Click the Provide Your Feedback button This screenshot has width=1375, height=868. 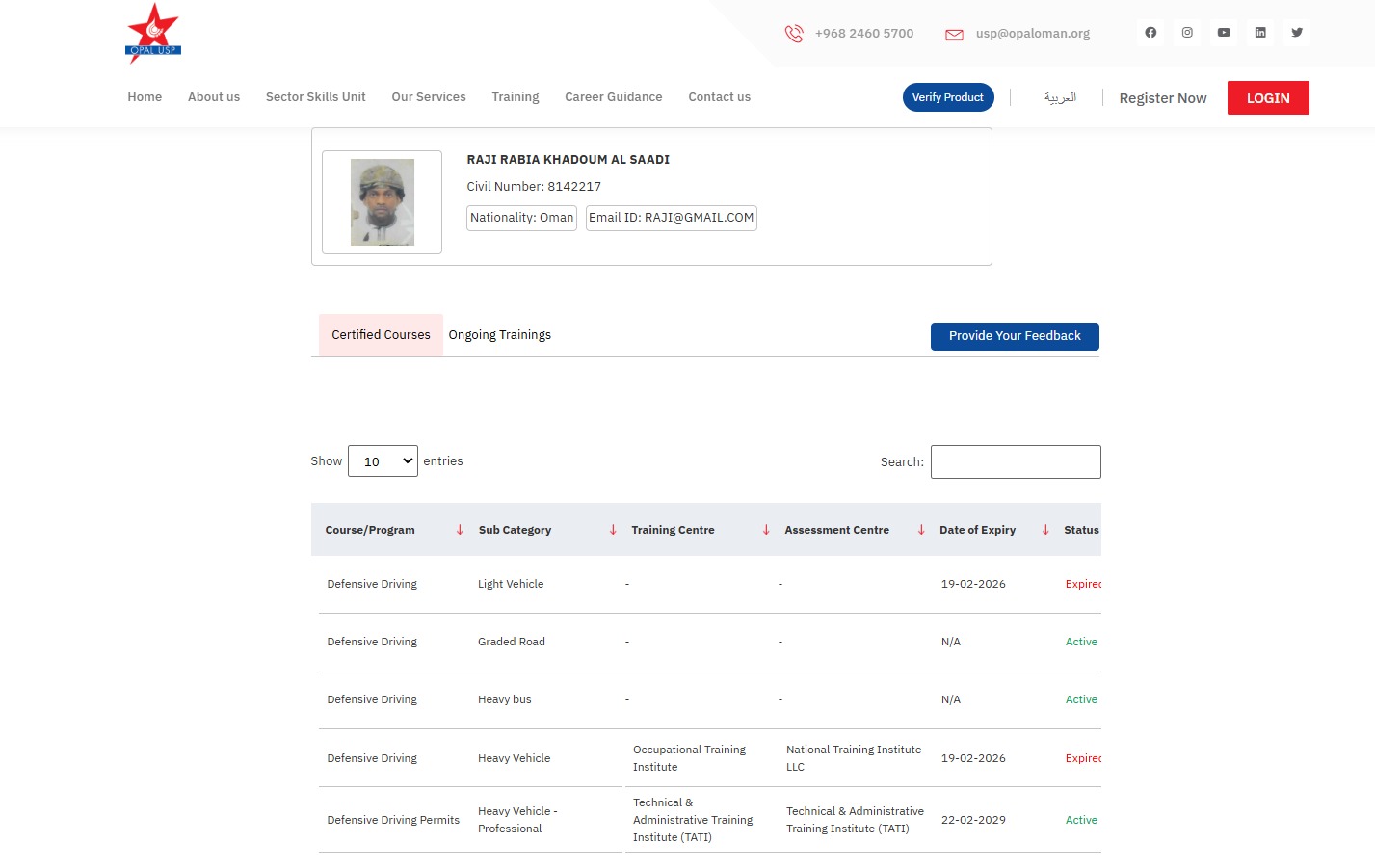[x=1015, y=336]
